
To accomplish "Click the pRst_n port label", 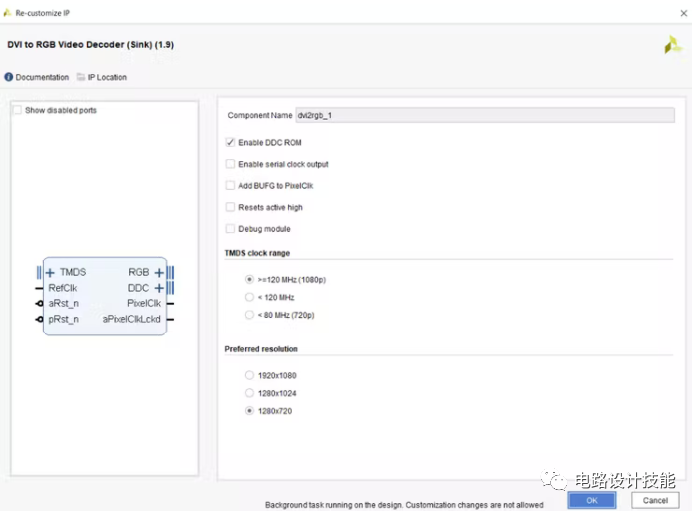I will [x=64, y=319].
